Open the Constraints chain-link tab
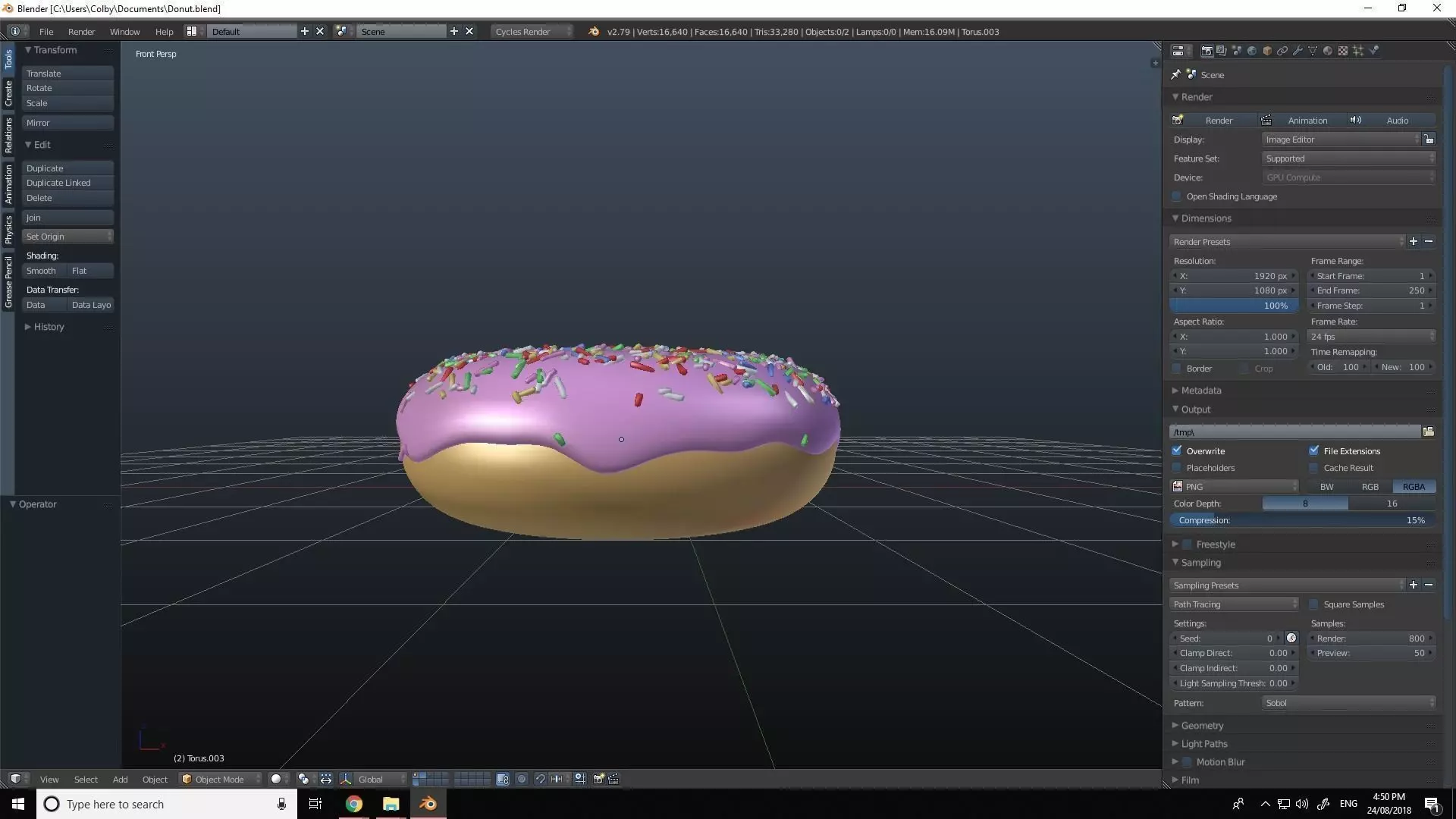The image size is (1456, 819). pos(1282,51)
